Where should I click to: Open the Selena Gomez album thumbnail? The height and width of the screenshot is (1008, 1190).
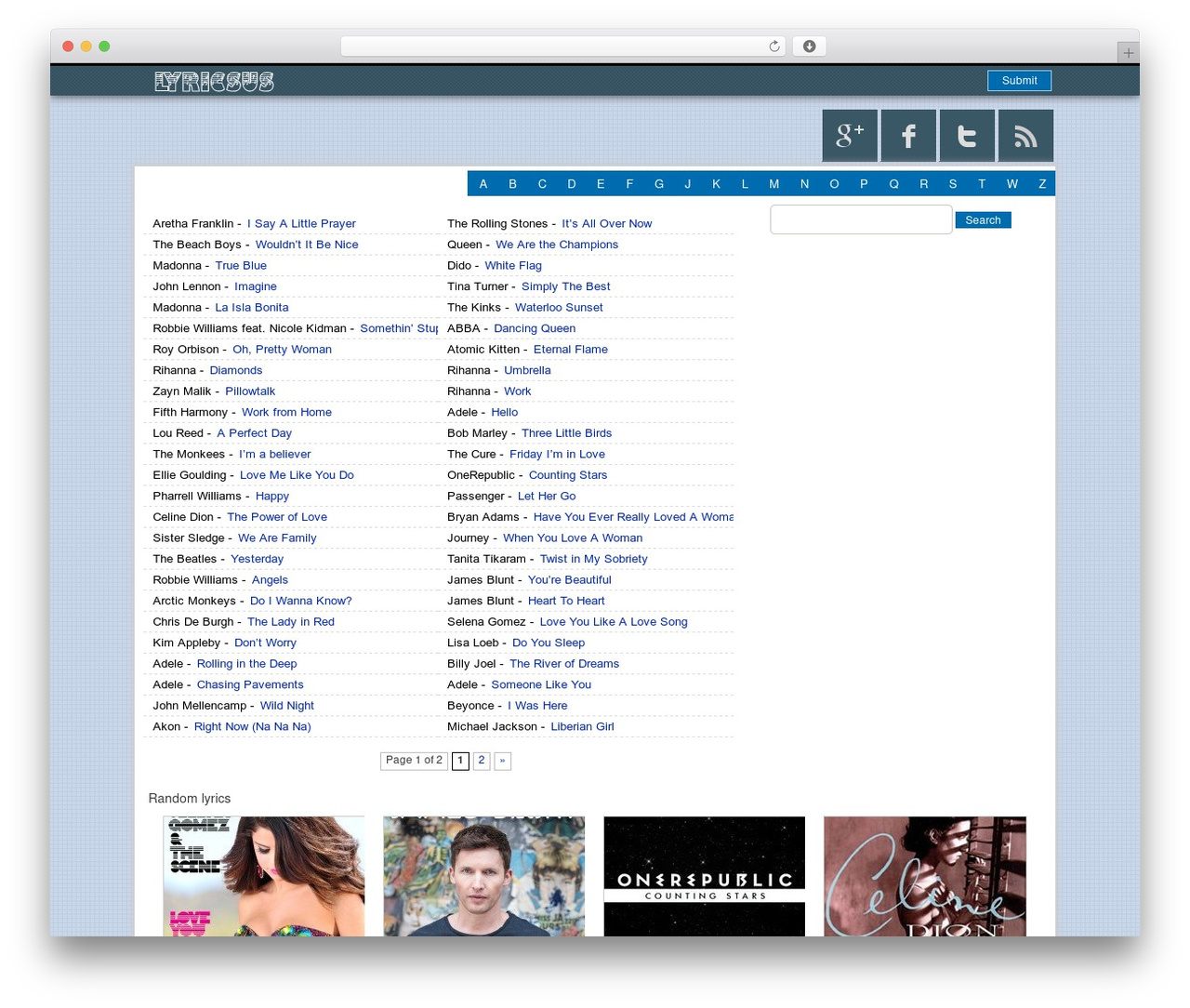pyautogui.click(x=263, y=876)
